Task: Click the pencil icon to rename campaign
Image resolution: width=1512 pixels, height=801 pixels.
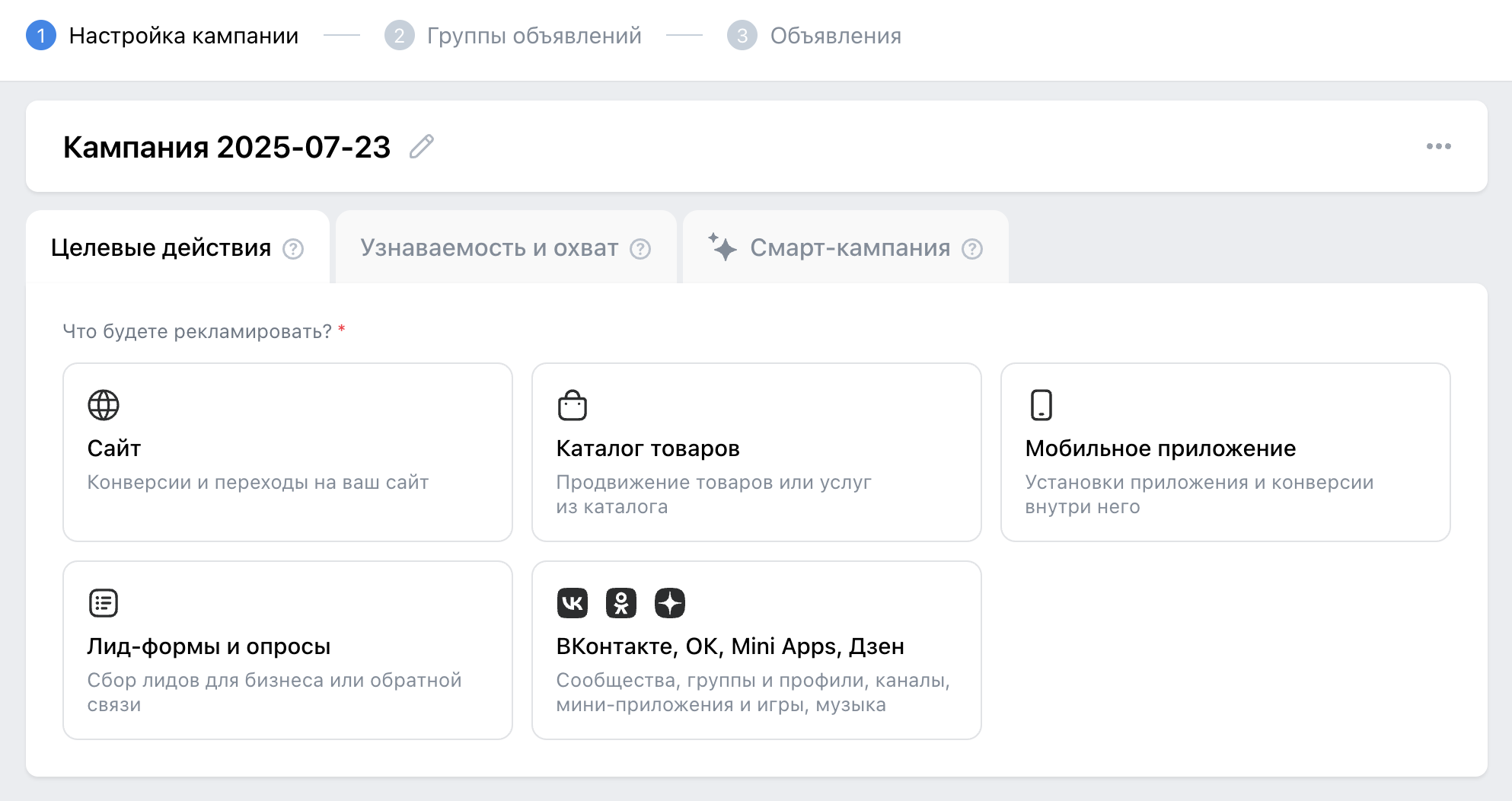Action: click(x=421, y=146)
